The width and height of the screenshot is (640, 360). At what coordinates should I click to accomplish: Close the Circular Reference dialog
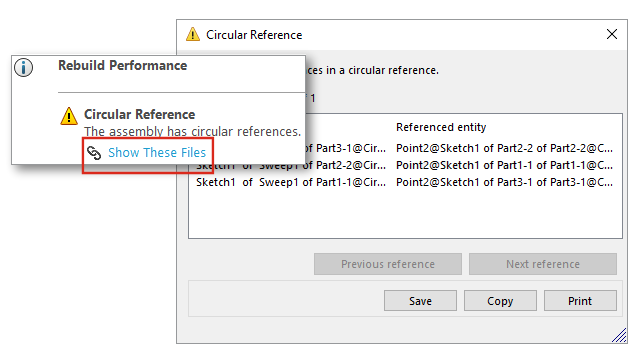click(x=611, y=34)
